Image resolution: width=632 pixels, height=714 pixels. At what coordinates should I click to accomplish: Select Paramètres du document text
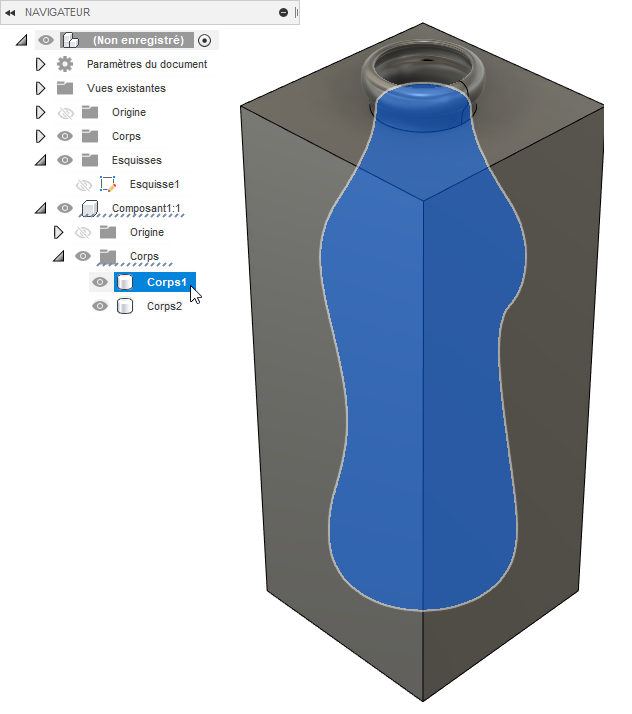tap(147, 64)
